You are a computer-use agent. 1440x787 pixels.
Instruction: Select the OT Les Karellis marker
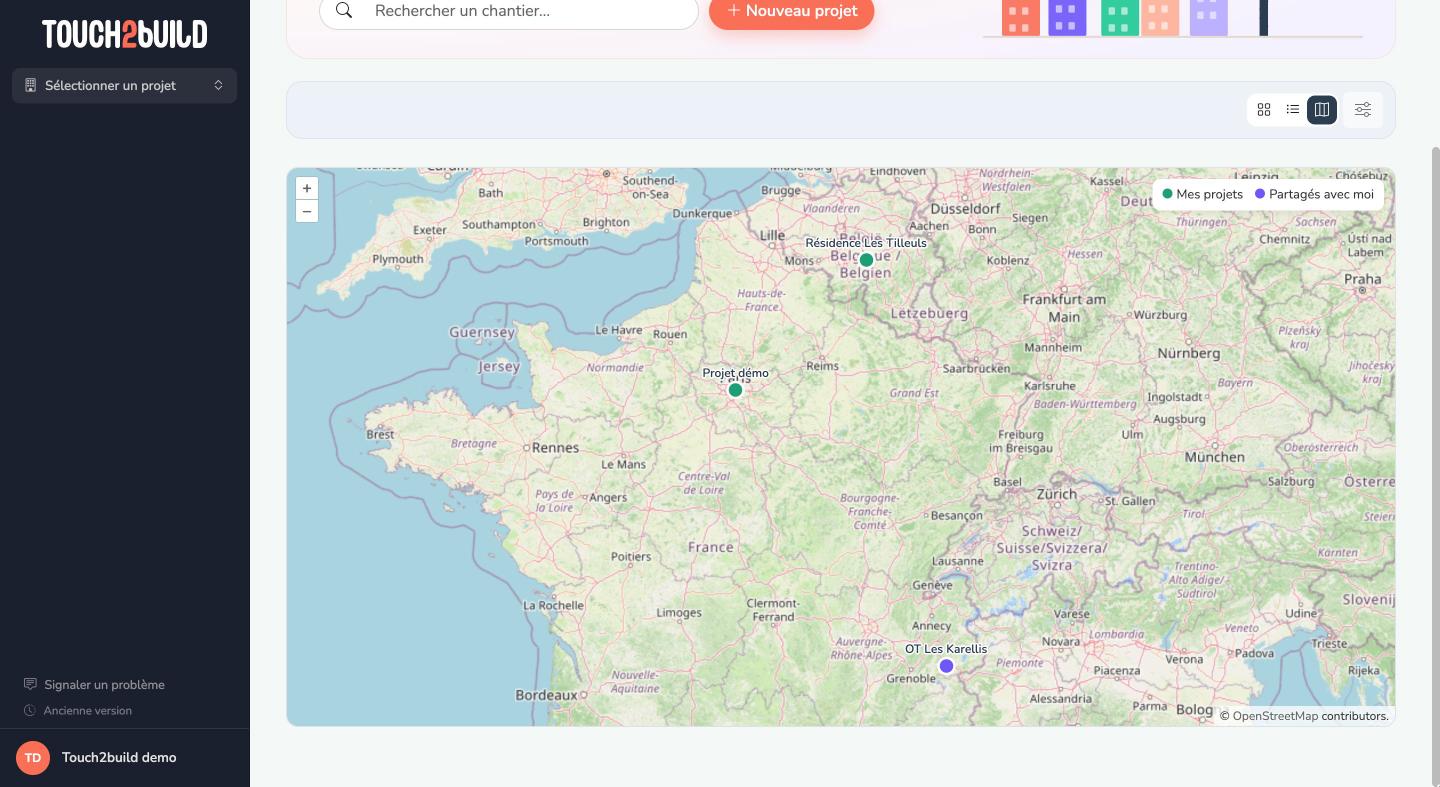946,666
